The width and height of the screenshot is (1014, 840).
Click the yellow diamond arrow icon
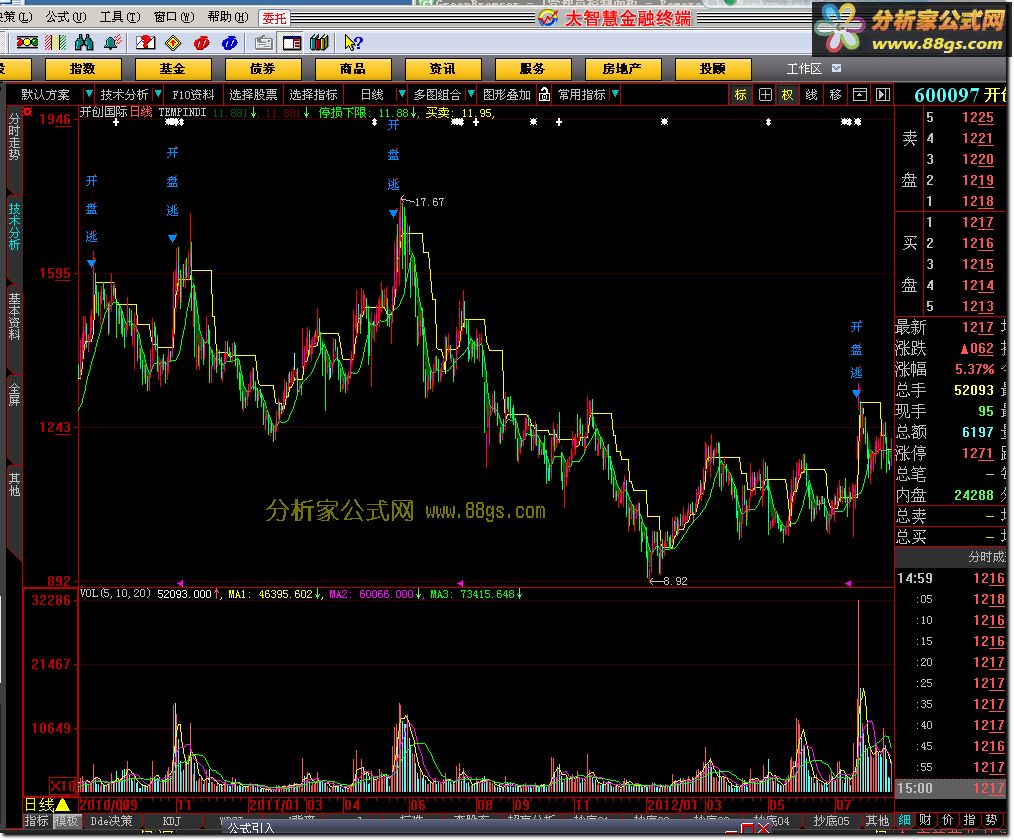tap(173, 43)
